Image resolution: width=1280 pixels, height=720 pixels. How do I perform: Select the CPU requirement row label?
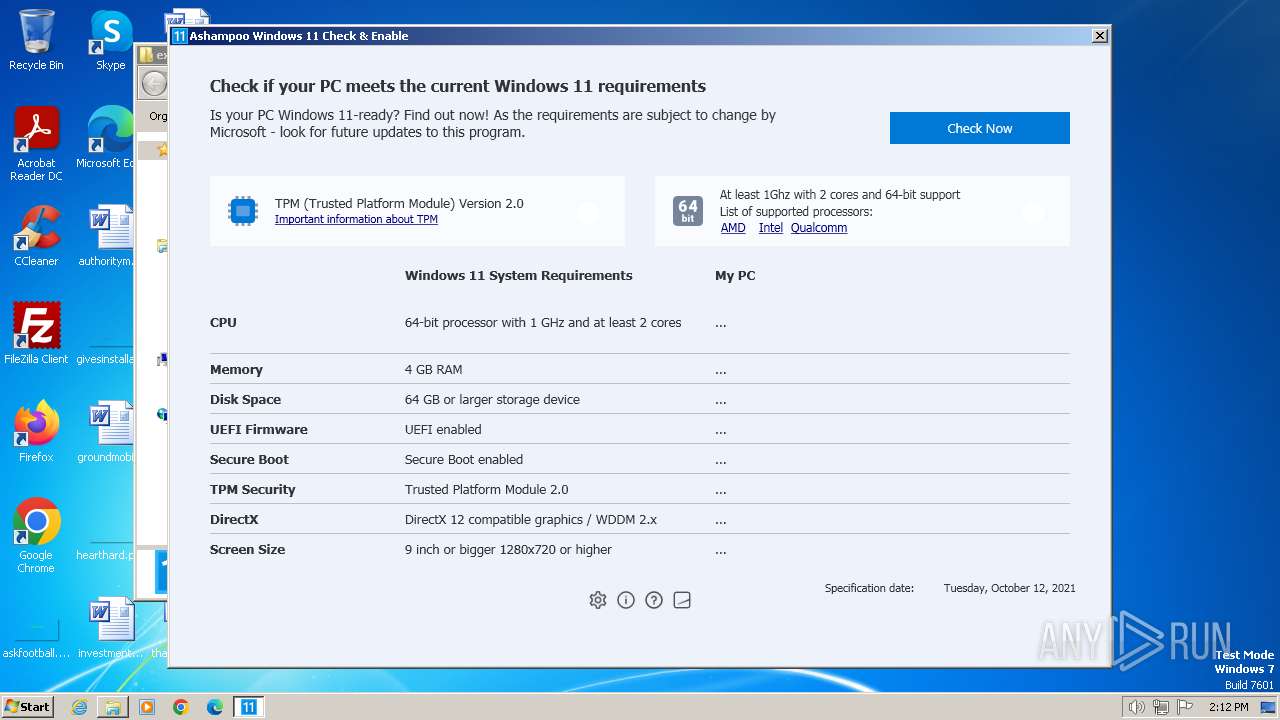[x=223, y=323]
